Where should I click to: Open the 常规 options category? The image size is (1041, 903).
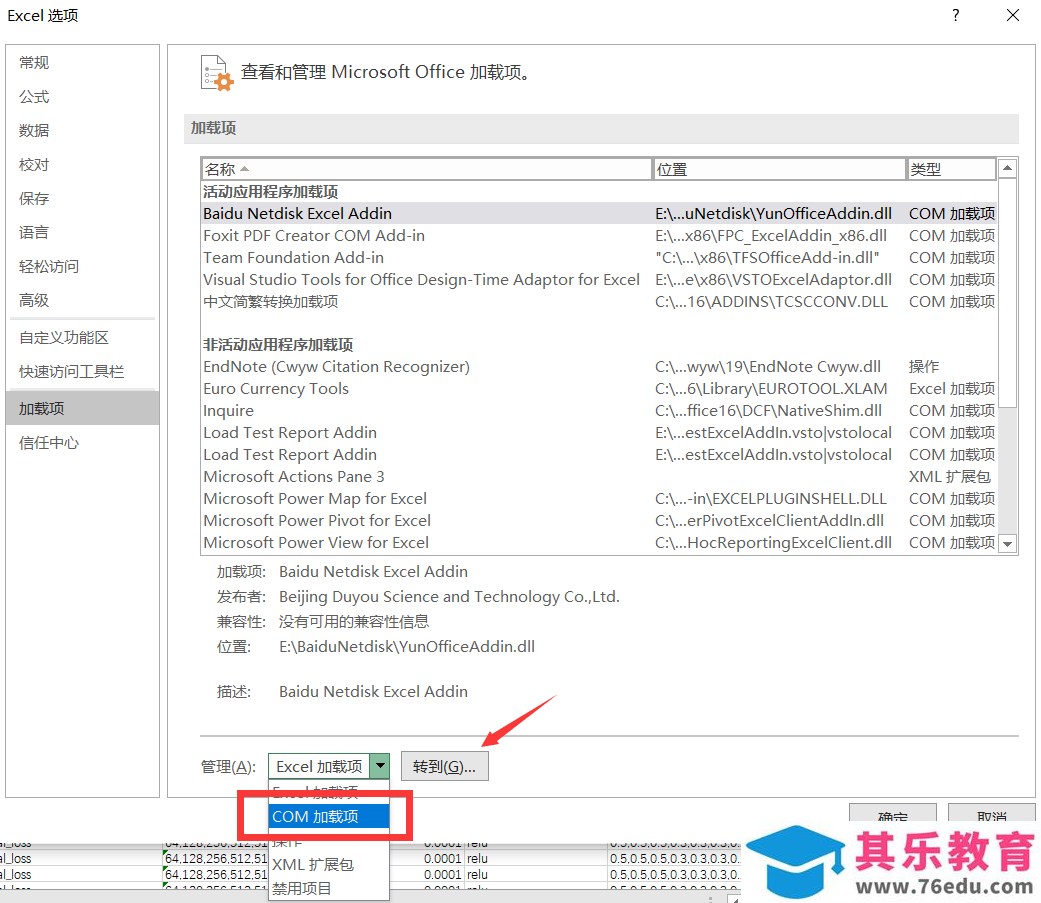coord(82,62)
